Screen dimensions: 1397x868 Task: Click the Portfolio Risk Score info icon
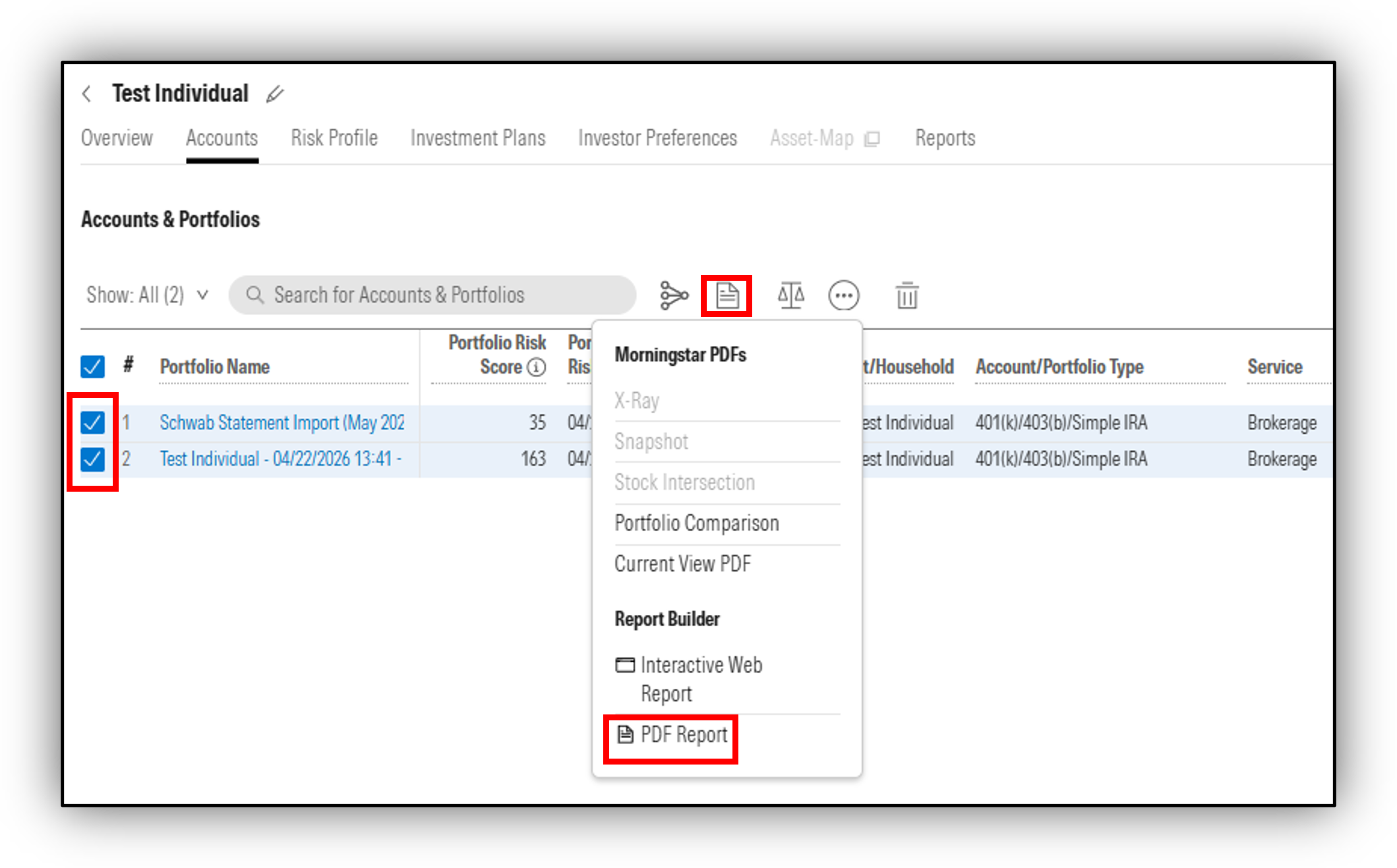pyautogui.click(x=537, y=367)
